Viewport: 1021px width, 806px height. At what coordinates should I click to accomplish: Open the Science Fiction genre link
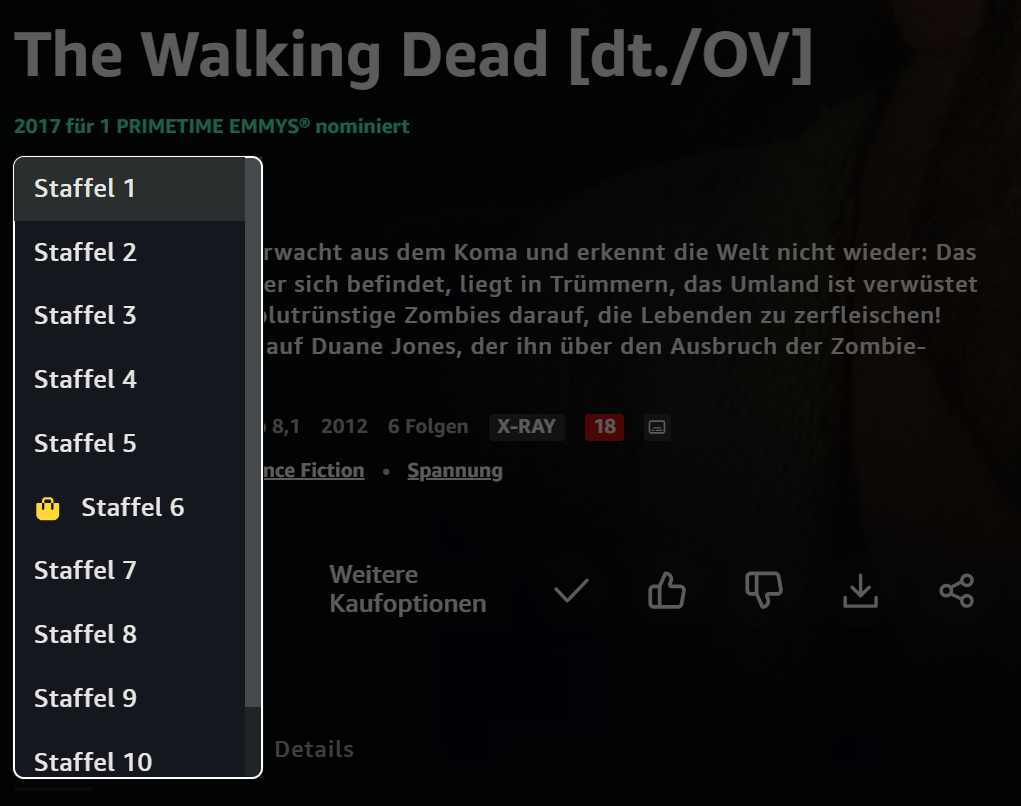[x=314, y=471]
